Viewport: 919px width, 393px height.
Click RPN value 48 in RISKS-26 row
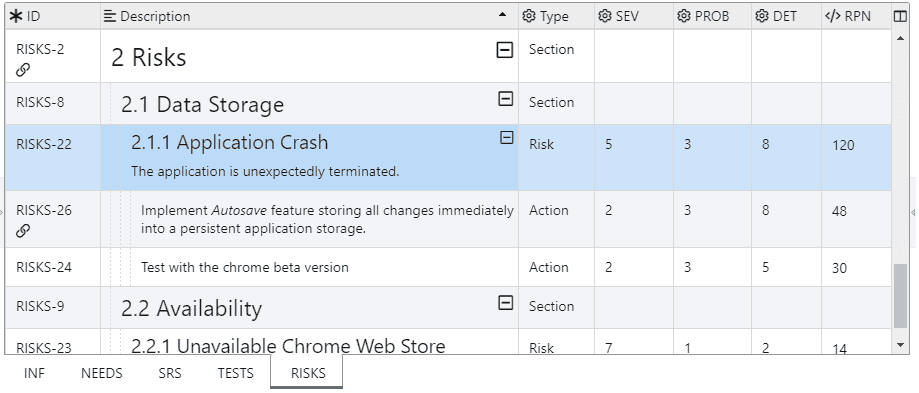click(839, 211)
